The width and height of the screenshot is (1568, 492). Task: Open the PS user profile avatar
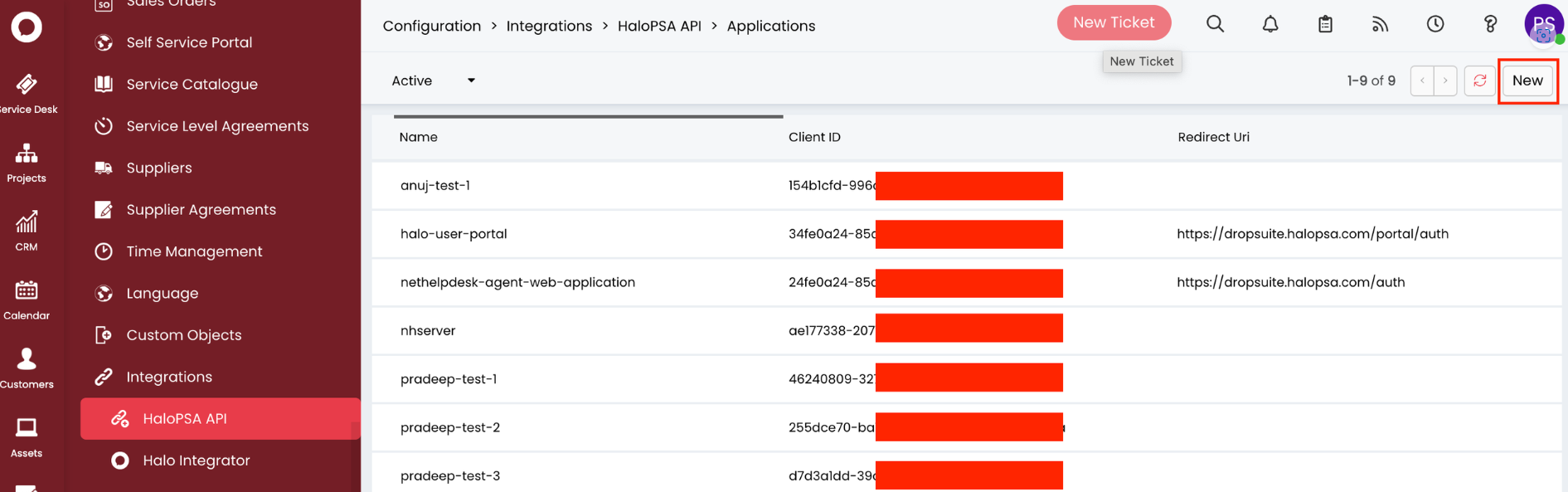click(x=1543, y=23)
